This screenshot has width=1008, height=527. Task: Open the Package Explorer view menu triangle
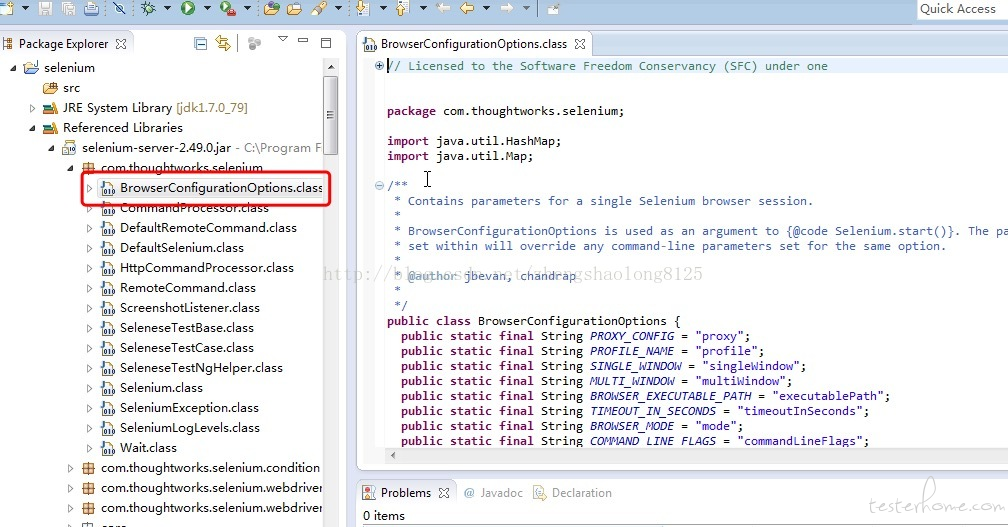coord(282,40)
